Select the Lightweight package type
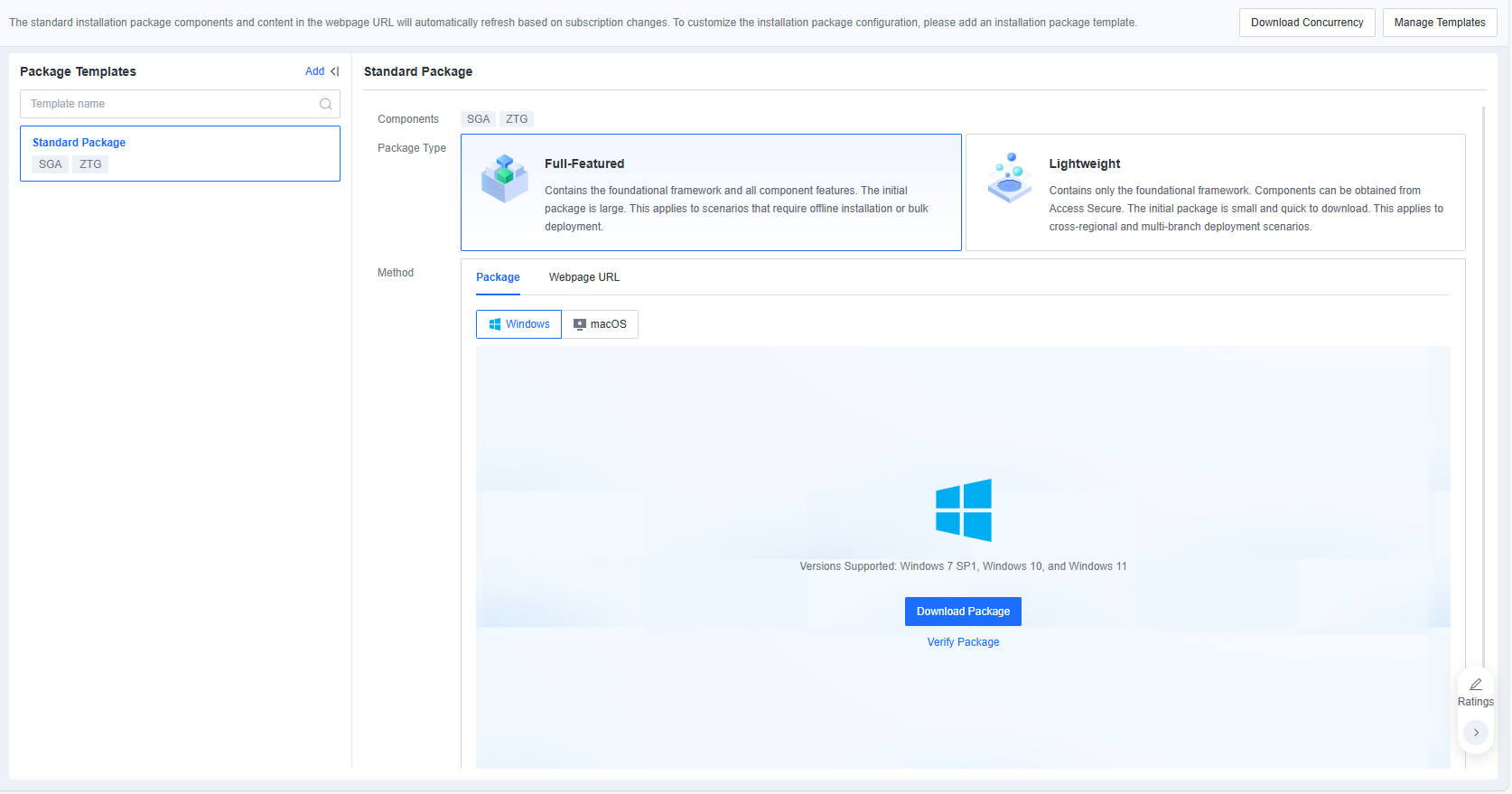Screen dimensions: 1512x794 click(x=1216, y=192)
